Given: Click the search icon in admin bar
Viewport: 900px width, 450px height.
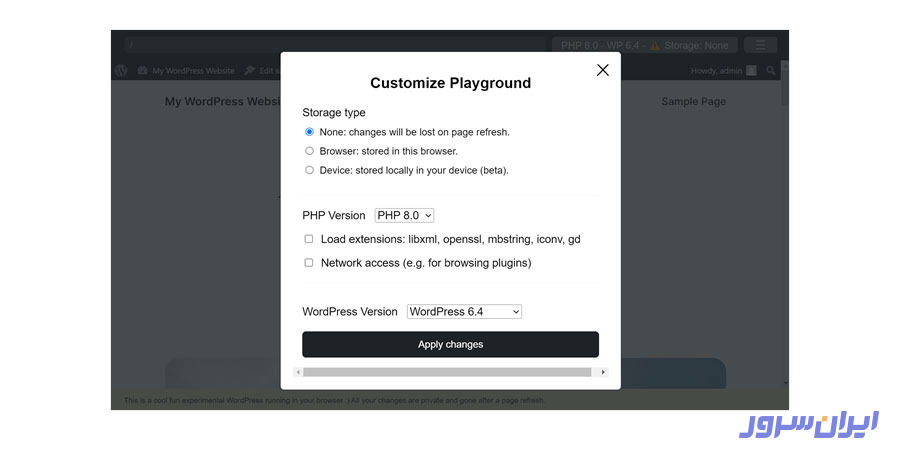Looking at the screenshot, I should point(771,71).
